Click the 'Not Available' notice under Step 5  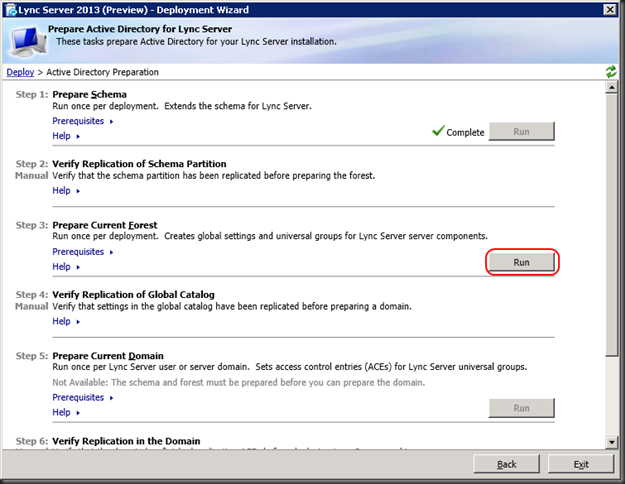[x=239, y=382]
